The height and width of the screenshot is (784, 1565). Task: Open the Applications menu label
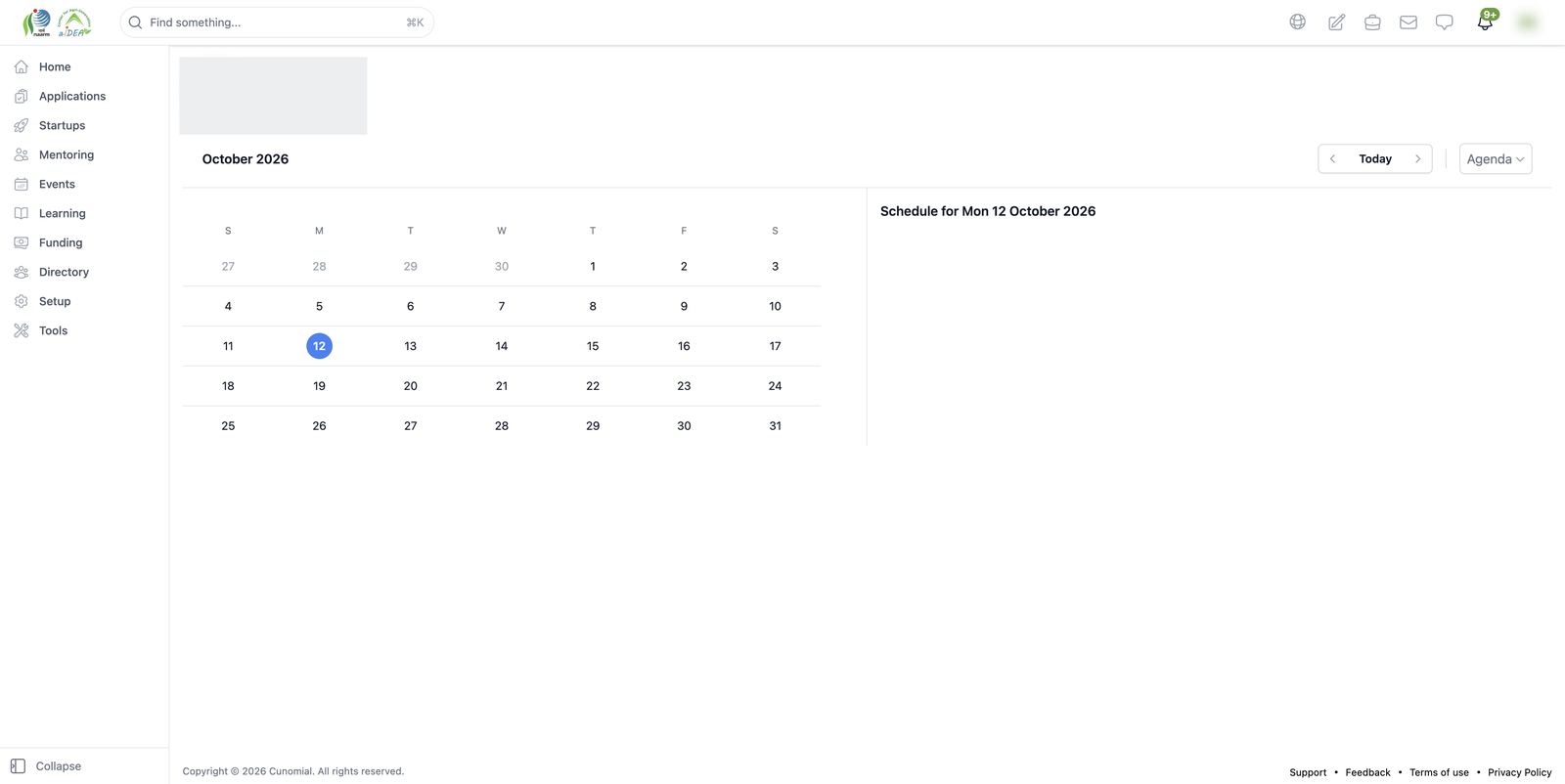click(72, 96)
